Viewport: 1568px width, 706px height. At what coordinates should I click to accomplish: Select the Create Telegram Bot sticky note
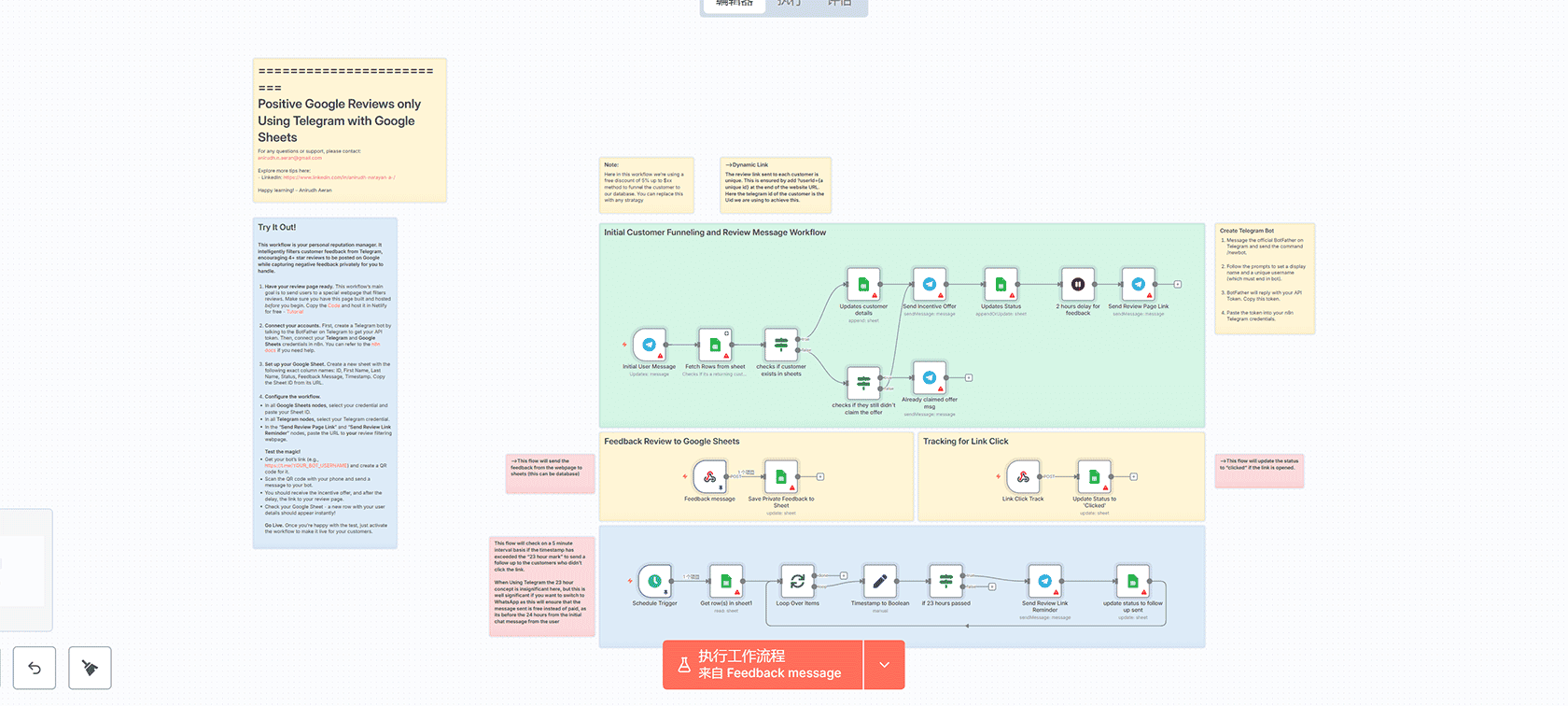pos(1265,278)
